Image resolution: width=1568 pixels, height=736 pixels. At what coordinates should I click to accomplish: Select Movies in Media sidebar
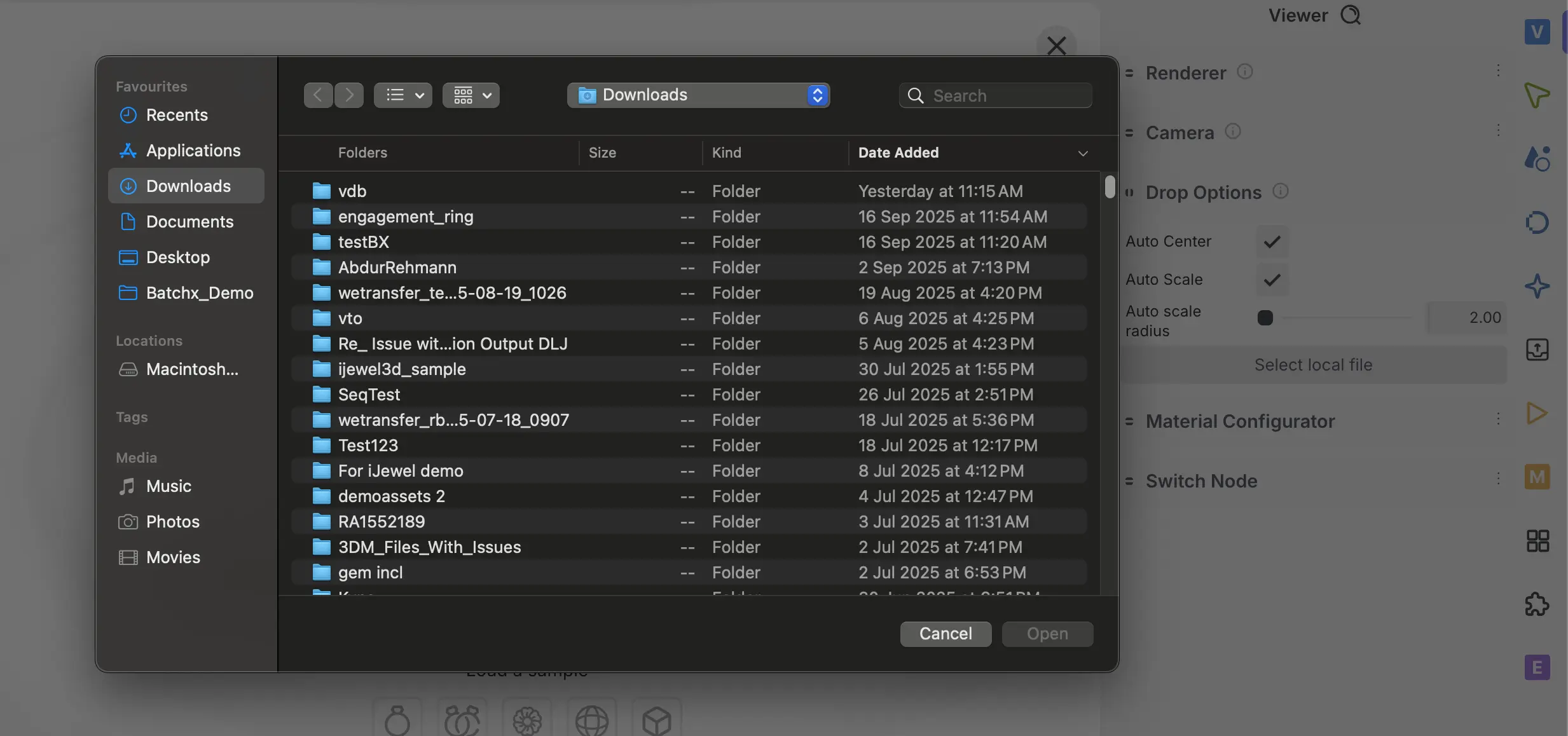click(x=186, y=557)
